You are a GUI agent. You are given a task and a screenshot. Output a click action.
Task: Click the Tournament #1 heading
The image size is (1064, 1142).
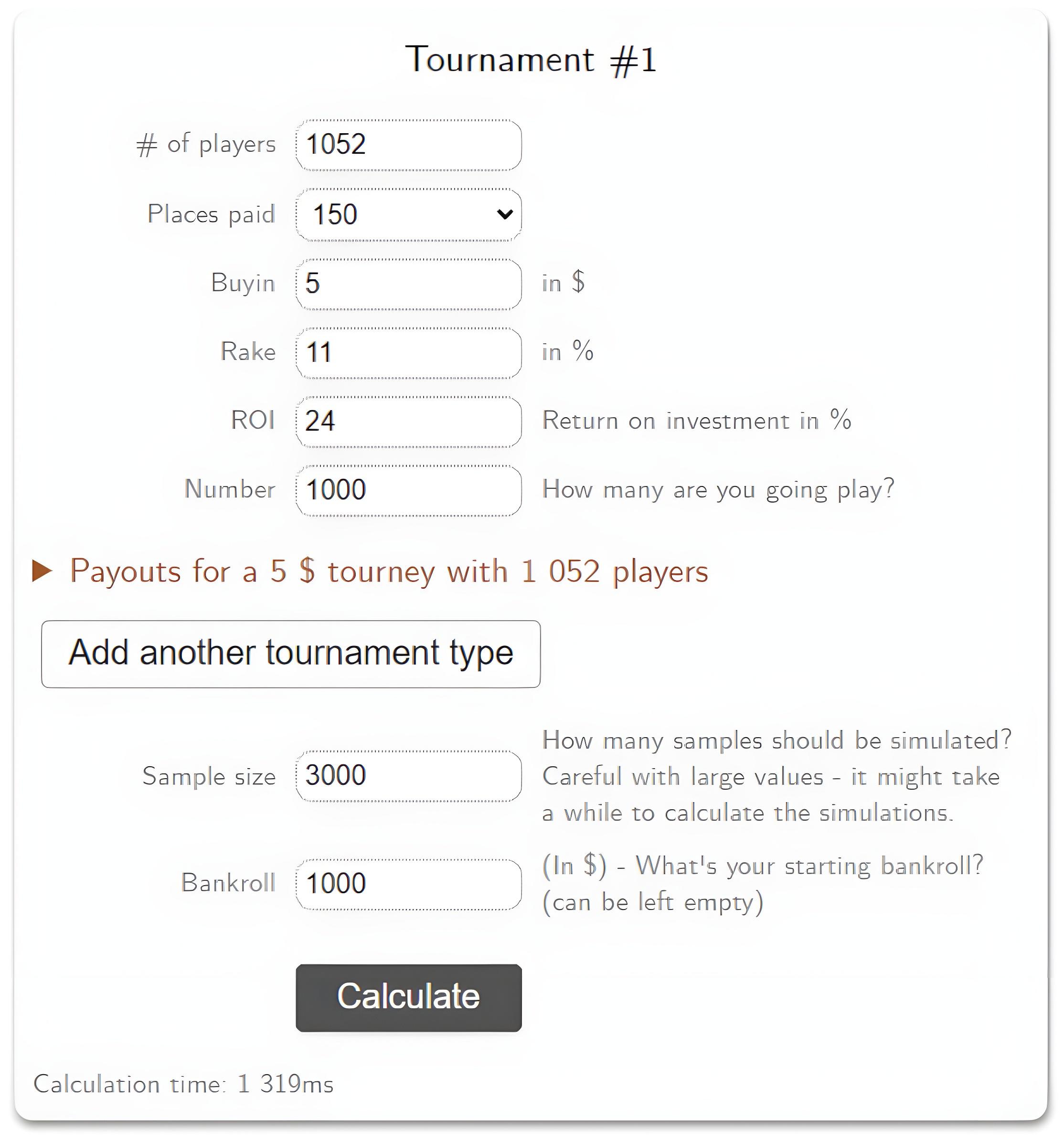(x=531, y=59)
